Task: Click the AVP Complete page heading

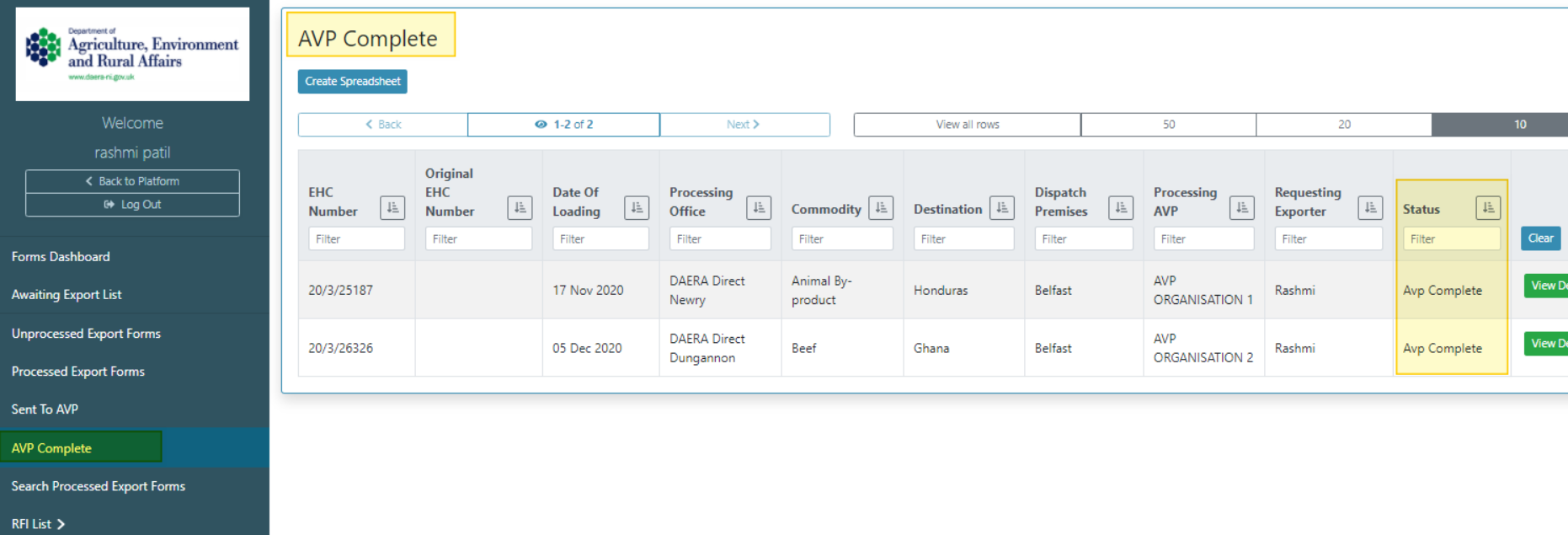Action: [368, 39]
